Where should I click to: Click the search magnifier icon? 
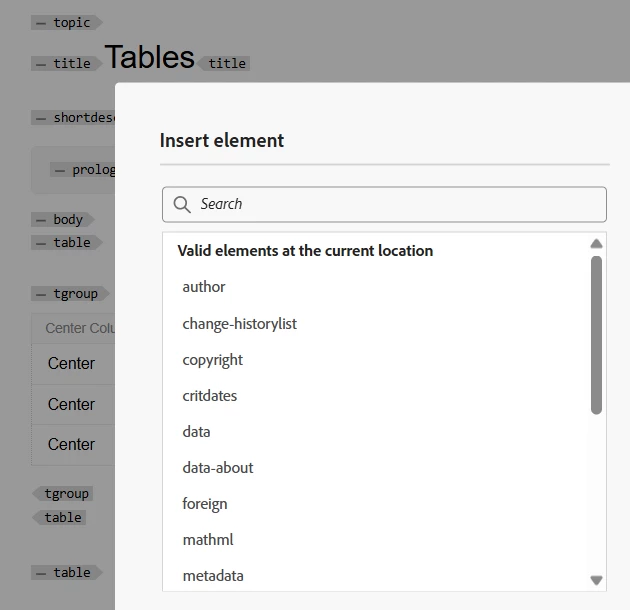click(182, 204)
